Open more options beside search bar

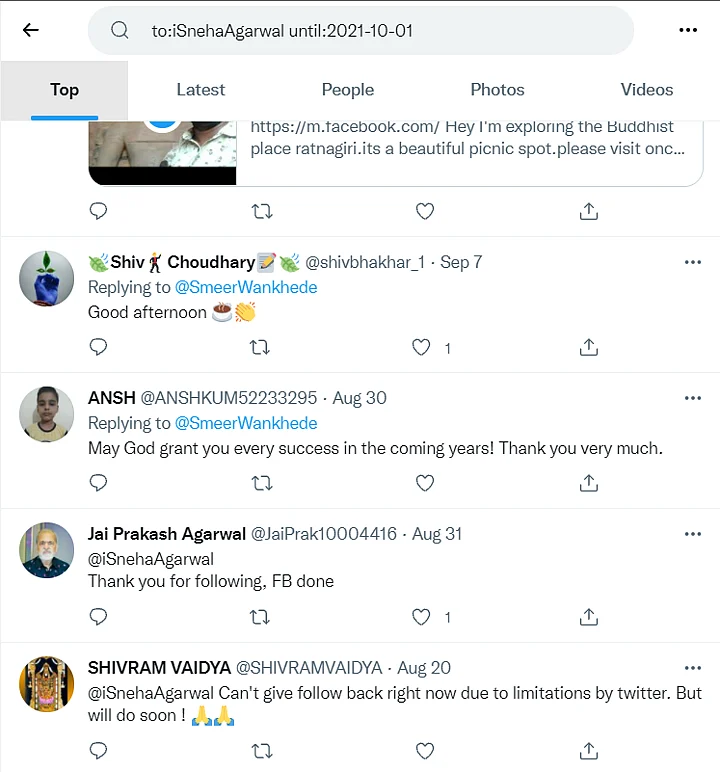(x=688, y=30)
